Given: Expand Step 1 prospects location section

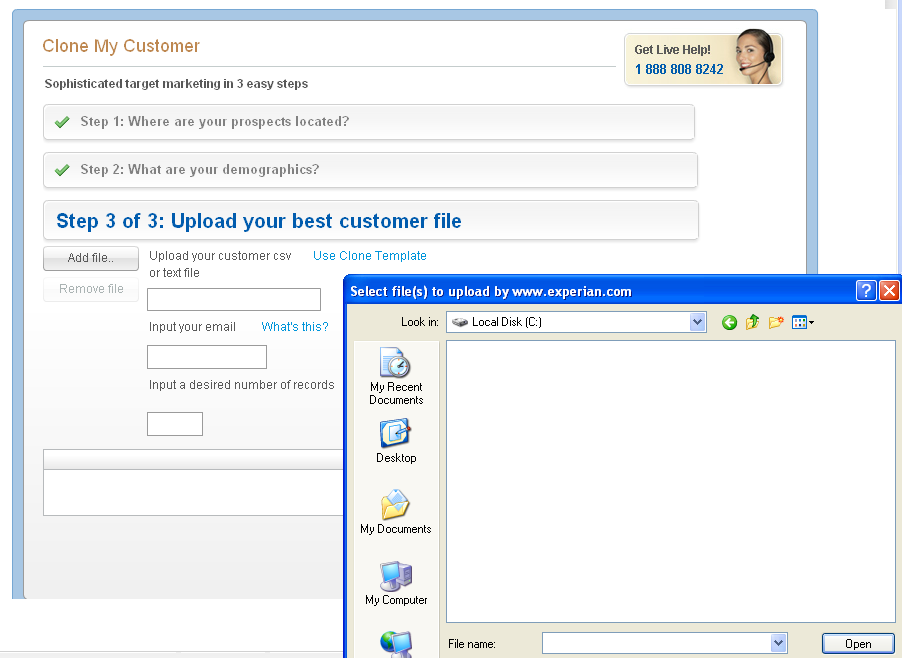Looking at the screenshot, I should (368, 122).
